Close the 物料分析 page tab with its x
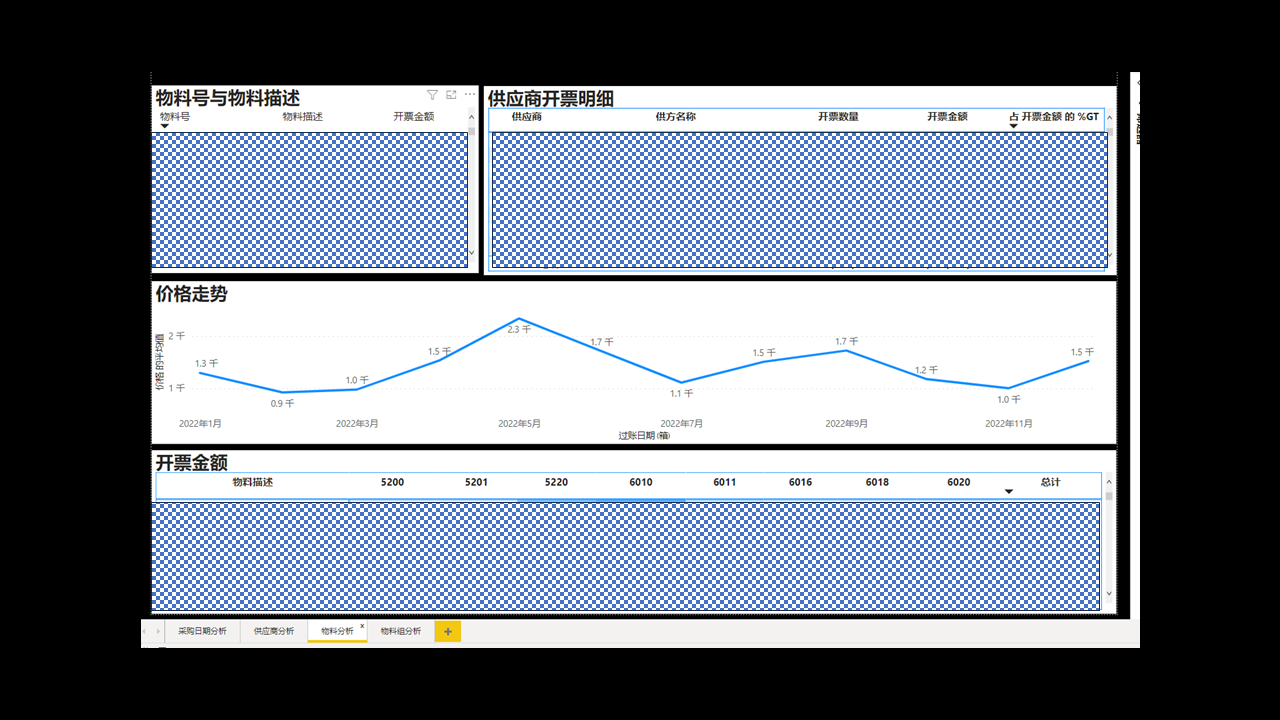This screenshot has width=1280, height=720. (362, 626)
